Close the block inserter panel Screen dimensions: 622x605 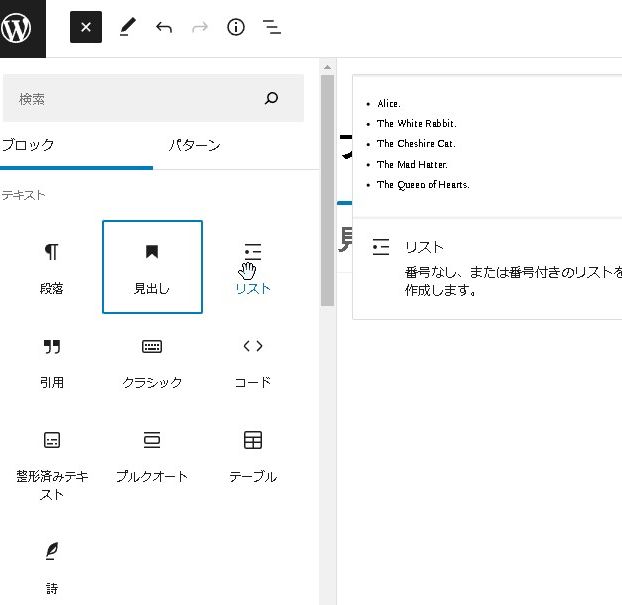(86, 28)
